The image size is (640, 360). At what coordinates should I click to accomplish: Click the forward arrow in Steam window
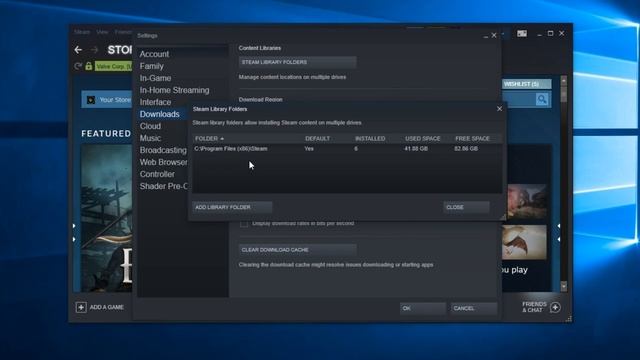[x=94, y=50]
